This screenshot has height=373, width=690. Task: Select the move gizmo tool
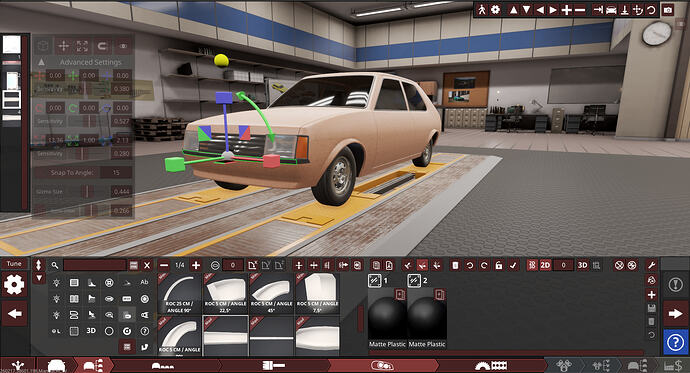point(63,46)
